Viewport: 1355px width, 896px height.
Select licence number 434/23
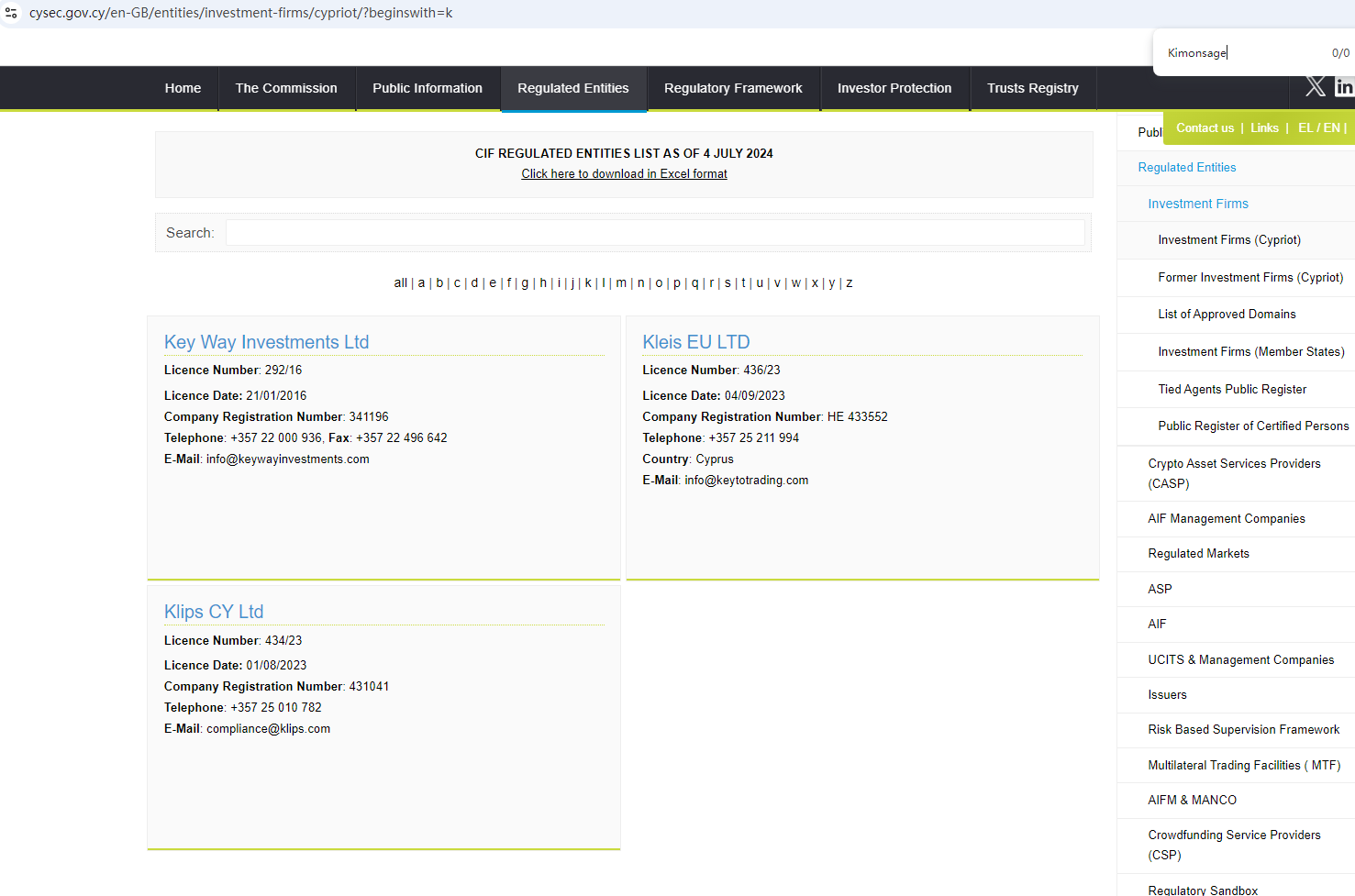[x=283, y=641]
